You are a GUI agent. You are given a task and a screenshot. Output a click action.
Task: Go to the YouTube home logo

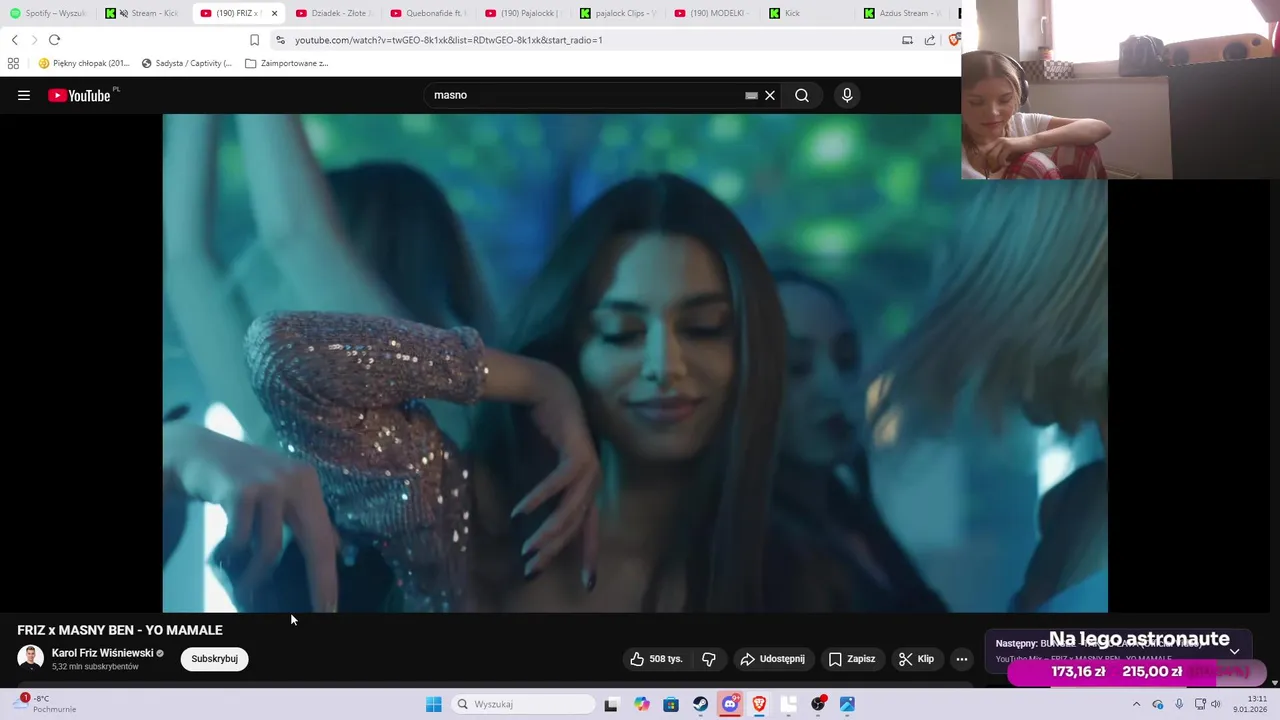79,95
